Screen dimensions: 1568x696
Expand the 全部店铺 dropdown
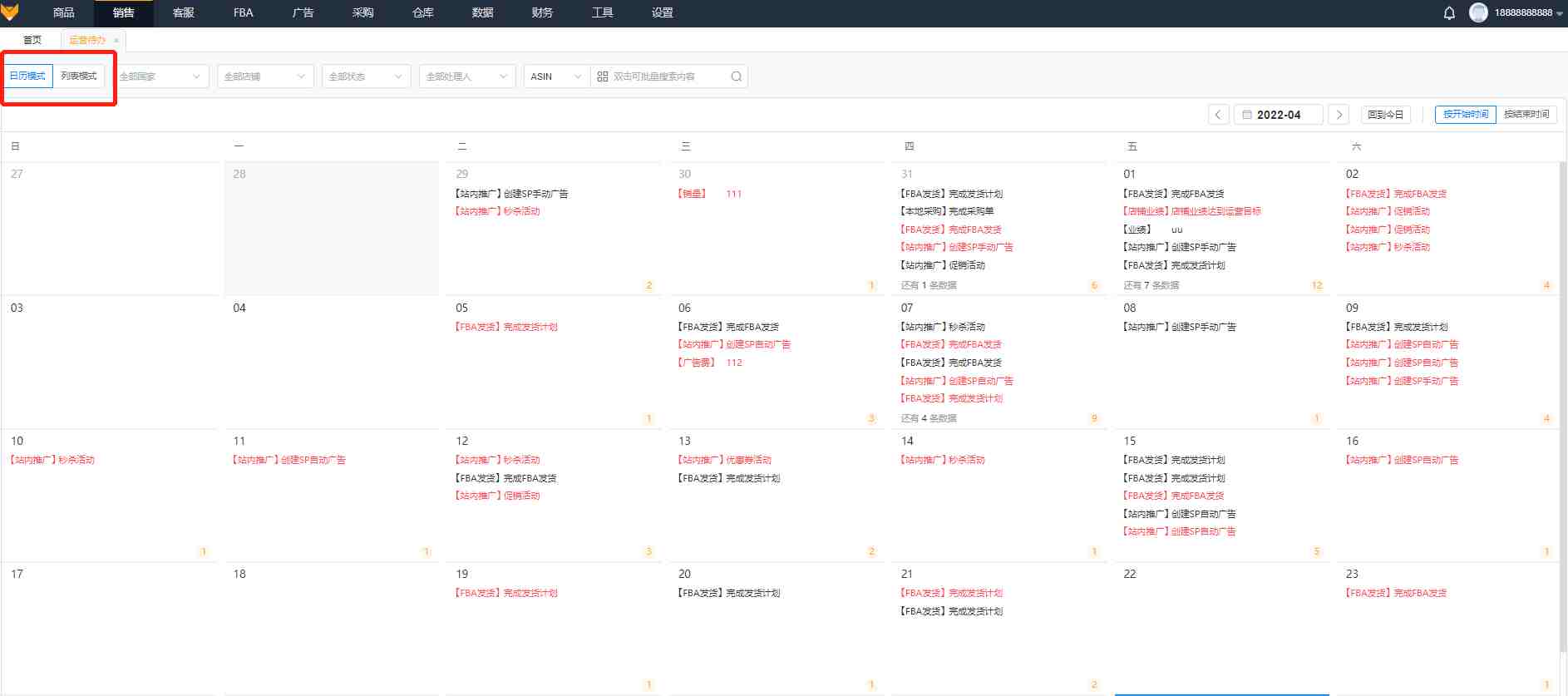(x=265, y=77)
